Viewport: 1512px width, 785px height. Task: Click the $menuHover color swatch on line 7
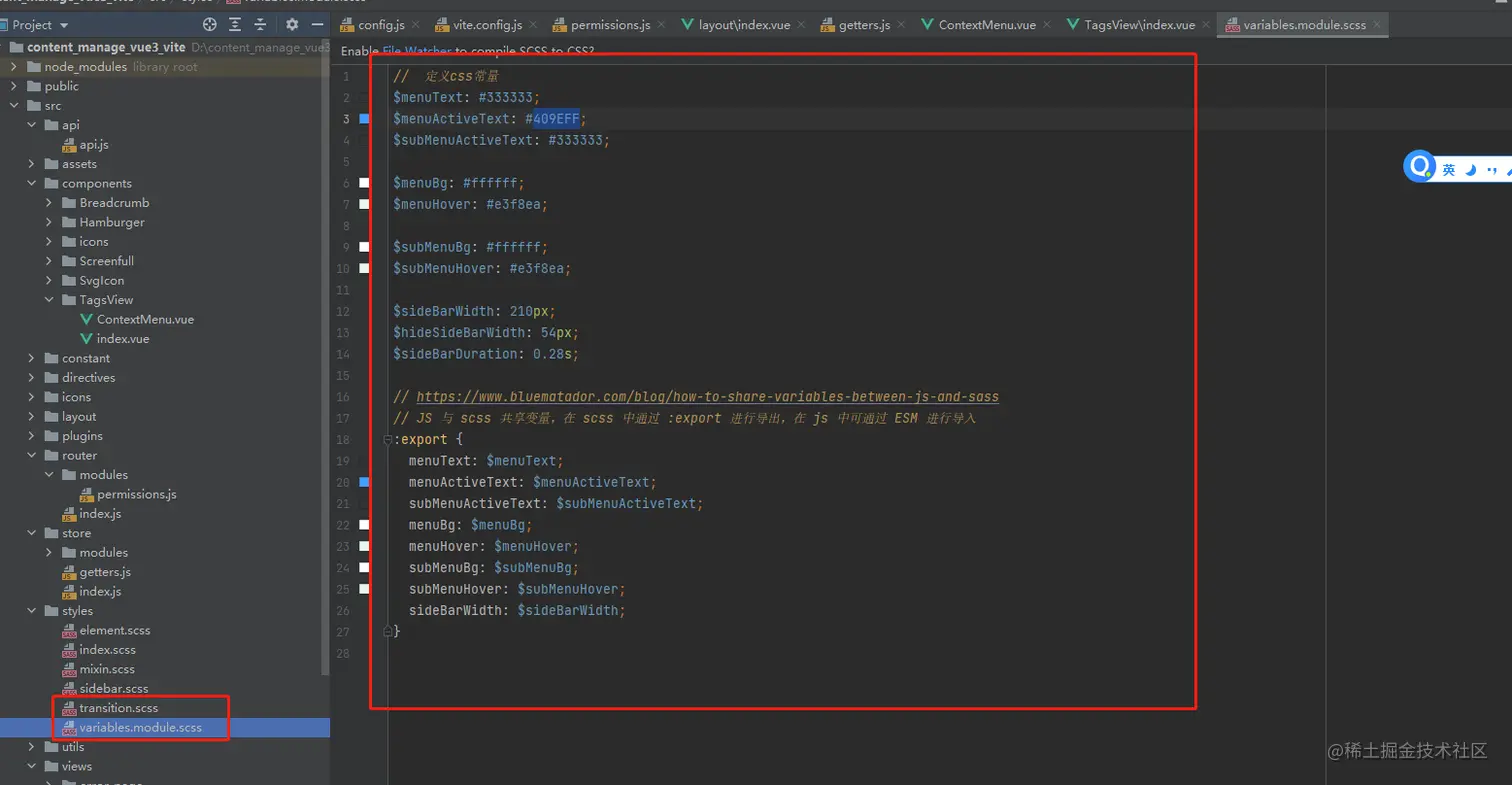365,204
